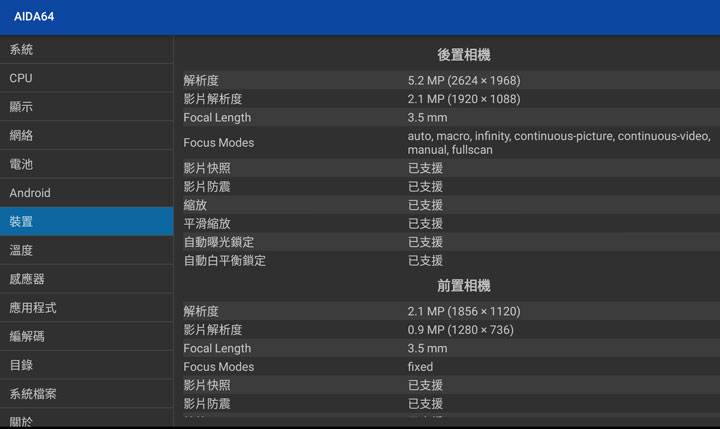Select the 後置相機 section header

point(463,55)
